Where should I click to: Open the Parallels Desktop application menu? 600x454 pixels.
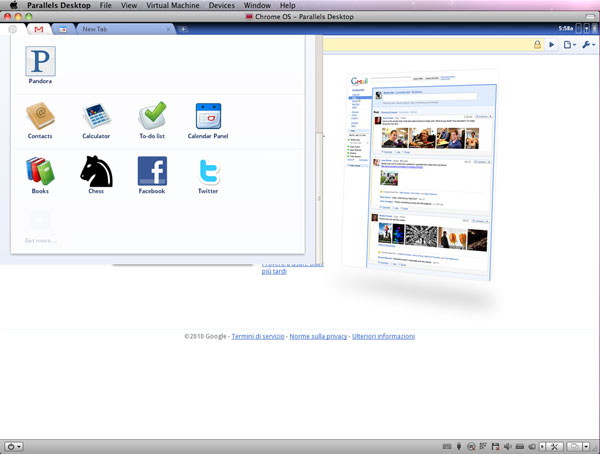coord(59,5)
